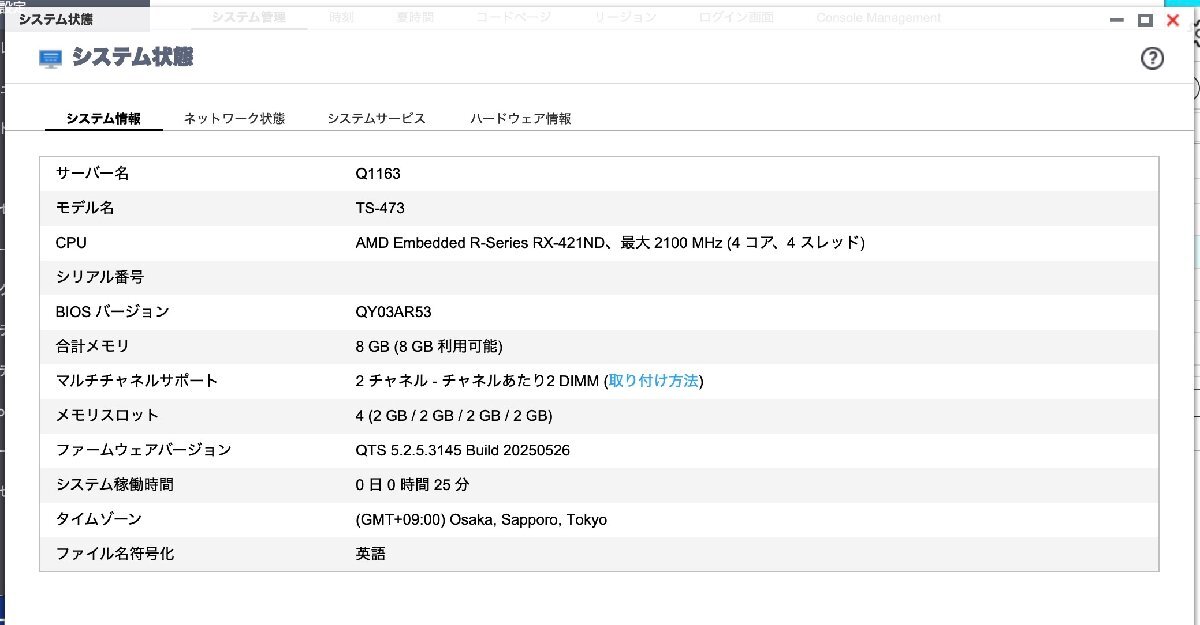Open the システムサービス tab
Screen dimensions: 1200x625
point(377,118)
